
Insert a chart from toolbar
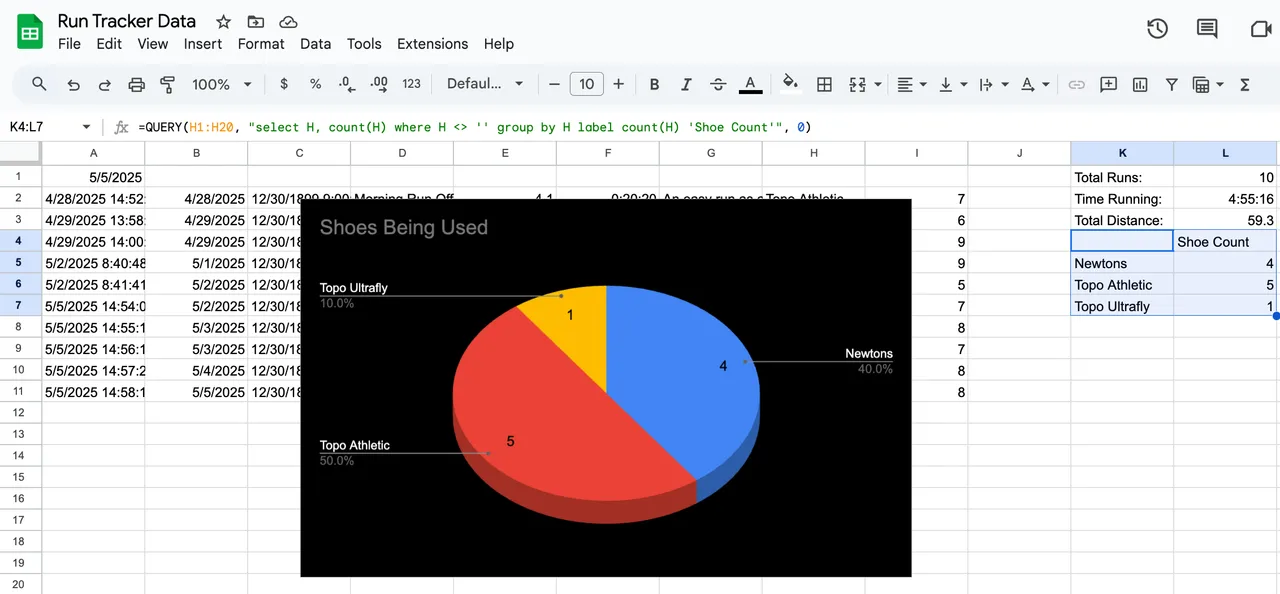[1140, 84]
